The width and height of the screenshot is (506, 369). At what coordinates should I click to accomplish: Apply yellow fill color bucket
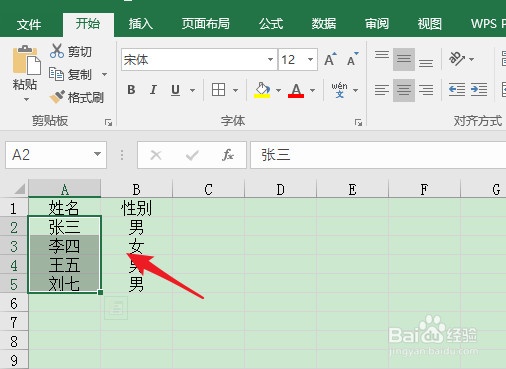(262, 90)
